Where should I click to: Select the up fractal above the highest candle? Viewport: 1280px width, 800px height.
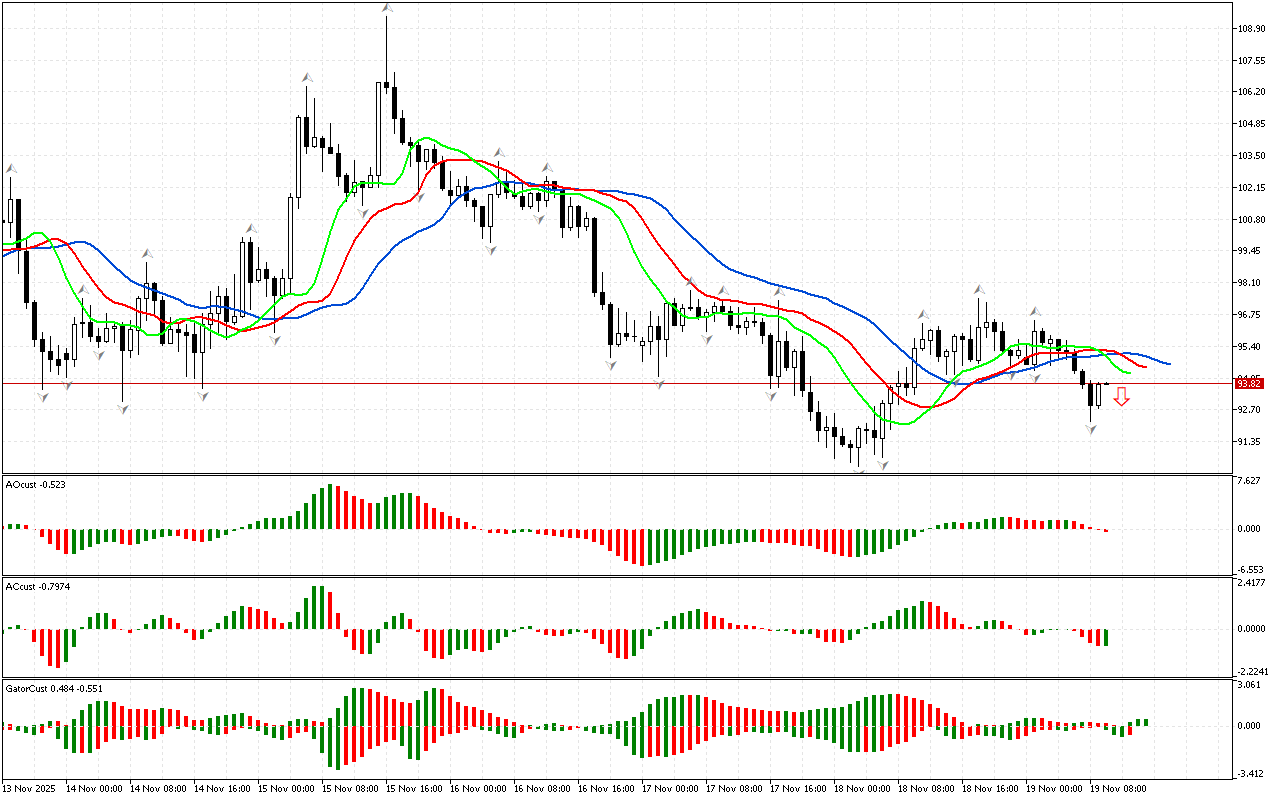pos(386,9)
